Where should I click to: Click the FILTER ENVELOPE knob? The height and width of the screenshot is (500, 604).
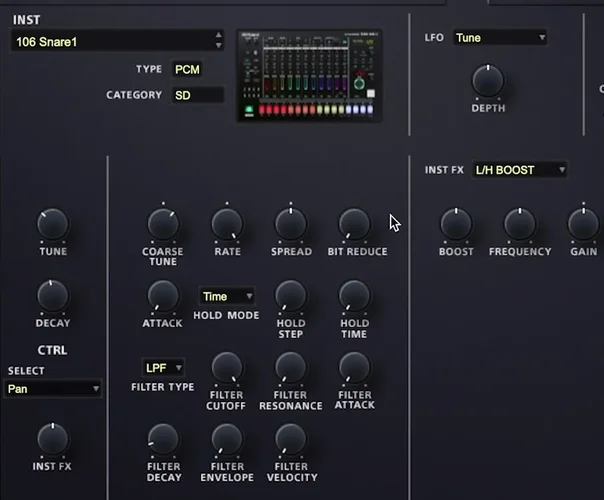pos(227,439)
